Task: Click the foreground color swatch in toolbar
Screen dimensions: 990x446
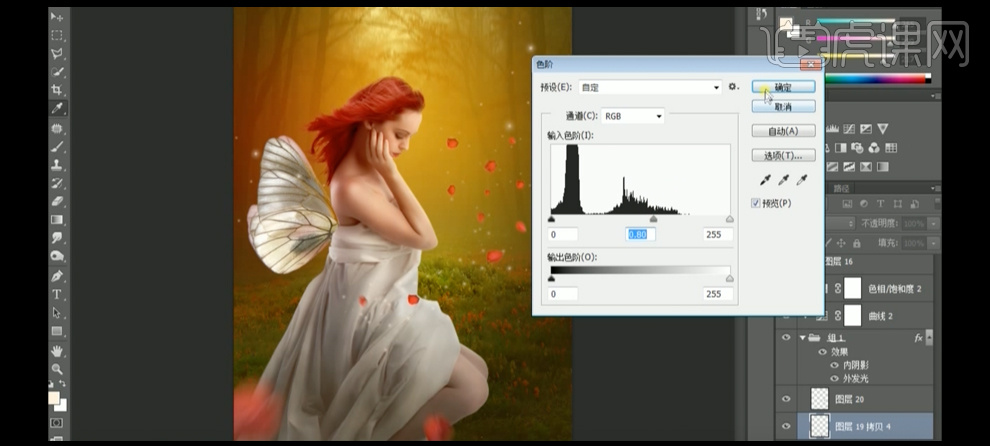Action: 54,397
